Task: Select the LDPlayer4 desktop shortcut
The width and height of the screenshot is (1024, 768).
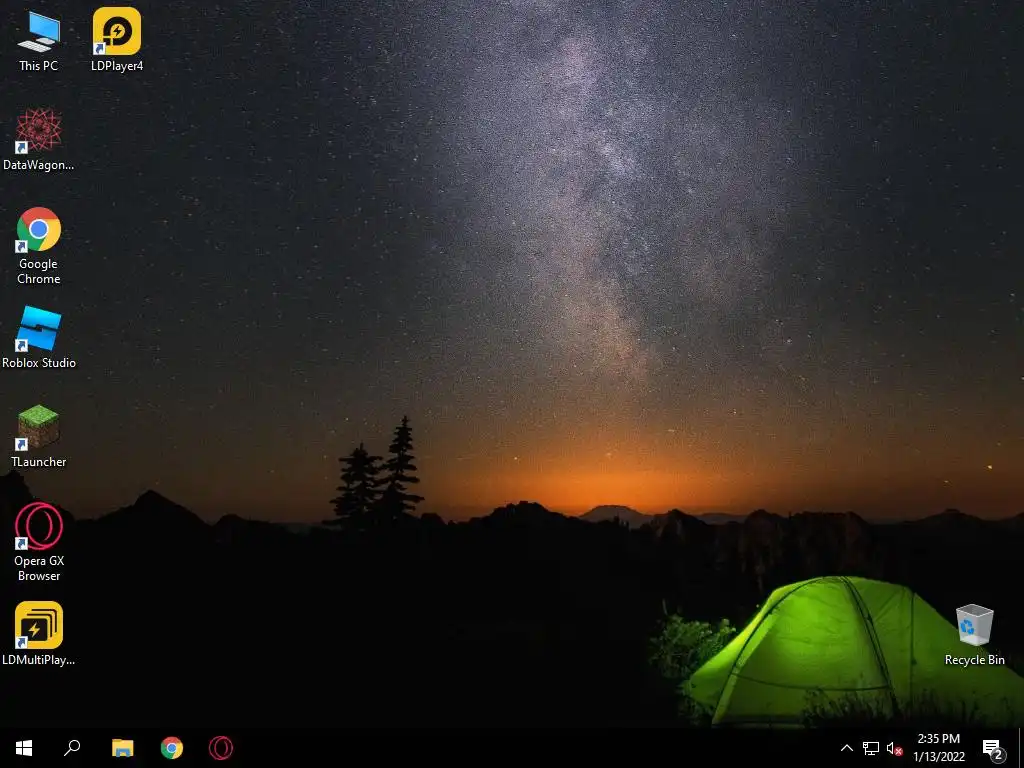Action: (117, 40)
